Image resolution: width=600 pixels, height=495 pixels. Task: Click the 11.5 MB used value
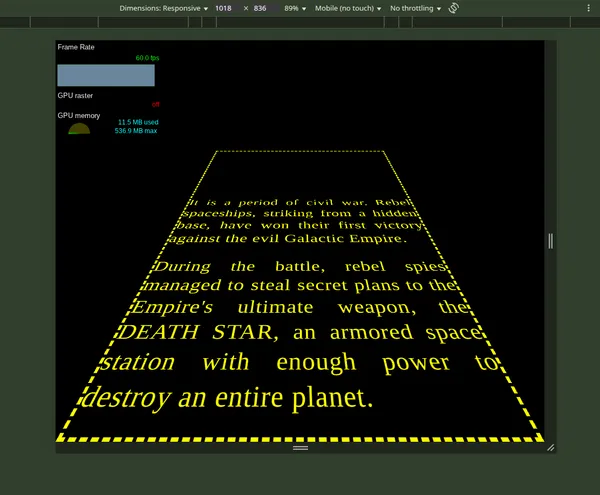138,122
